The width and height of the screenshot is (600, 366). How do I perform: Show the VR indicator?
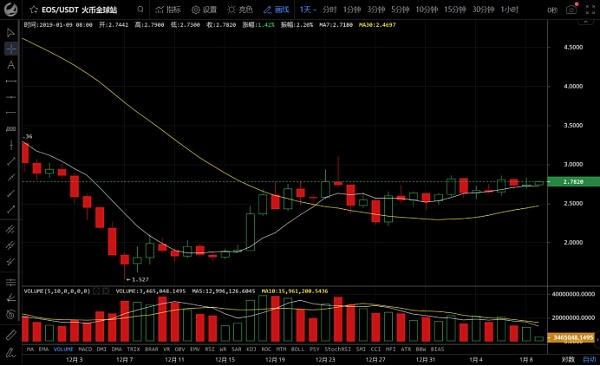166,349
